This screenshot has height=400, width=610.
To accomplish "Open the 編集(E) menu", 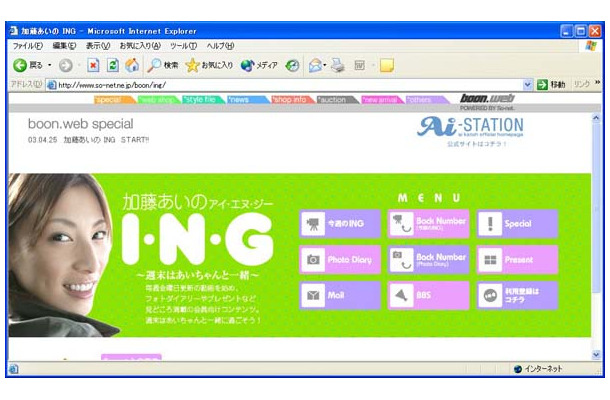I will [64, 46].
